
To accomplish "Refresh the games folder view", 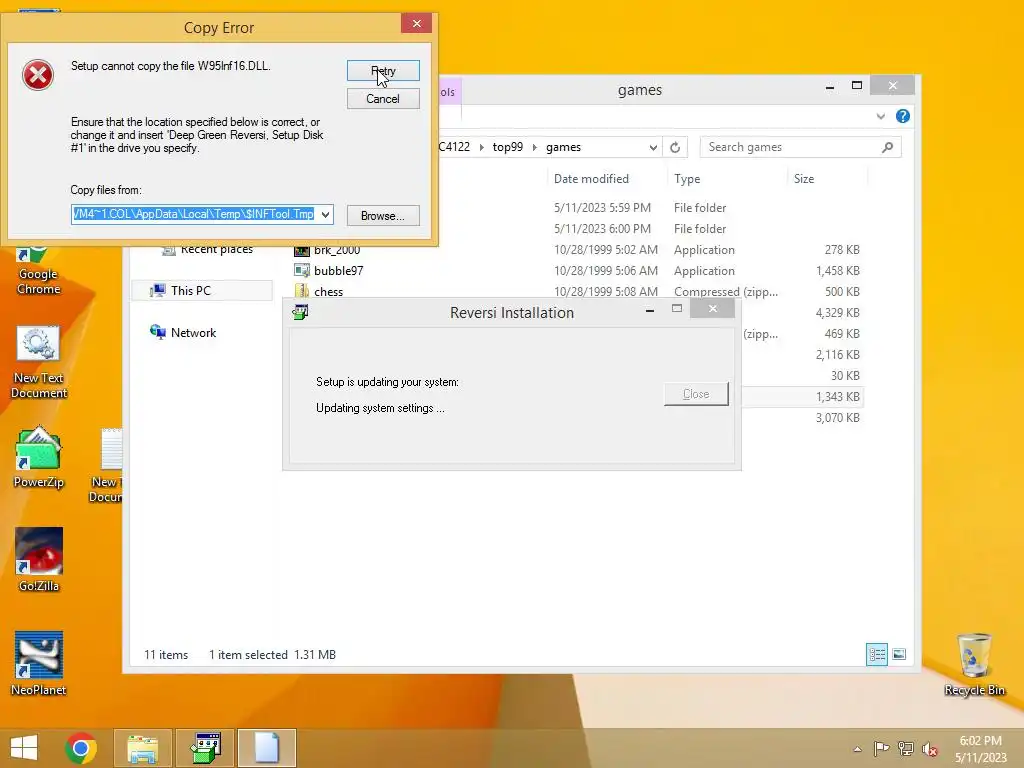I will (675, 148).
